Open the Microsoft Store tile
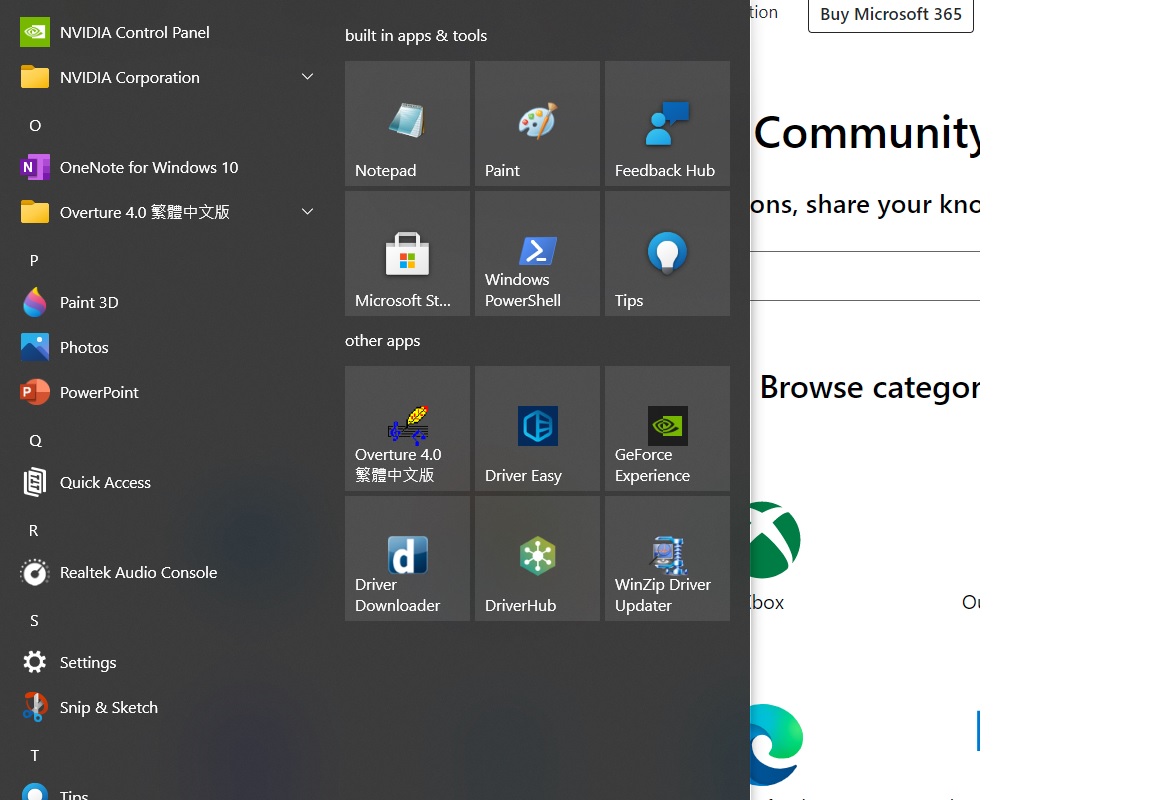The image size is (1152, 800). click(407, 253)
